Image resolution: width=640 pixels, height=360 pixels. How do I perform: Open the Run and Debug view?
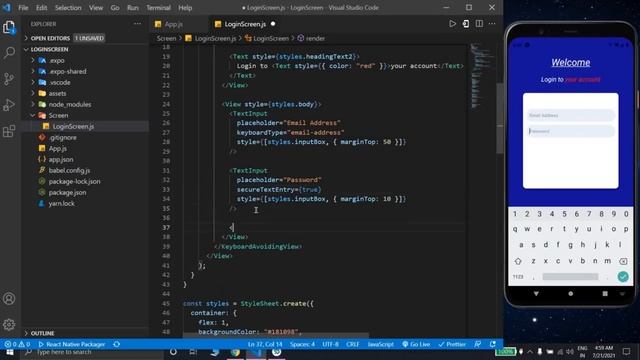click(9, 105)
